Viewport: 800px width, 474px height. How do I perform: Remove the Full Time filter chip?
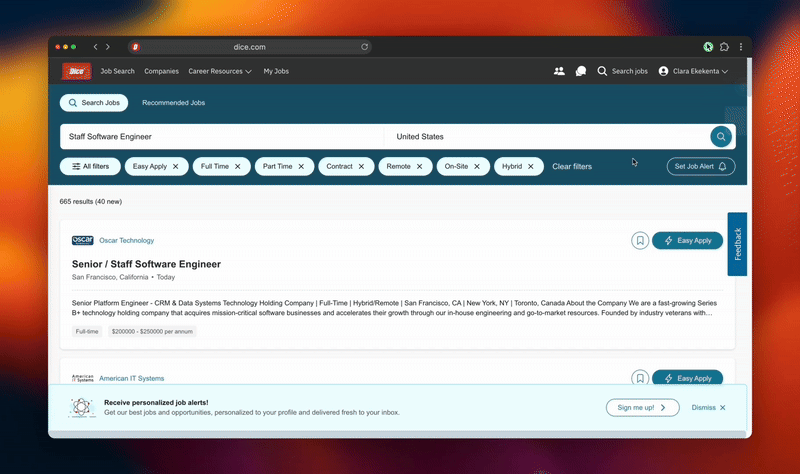[x=237, y=166]
